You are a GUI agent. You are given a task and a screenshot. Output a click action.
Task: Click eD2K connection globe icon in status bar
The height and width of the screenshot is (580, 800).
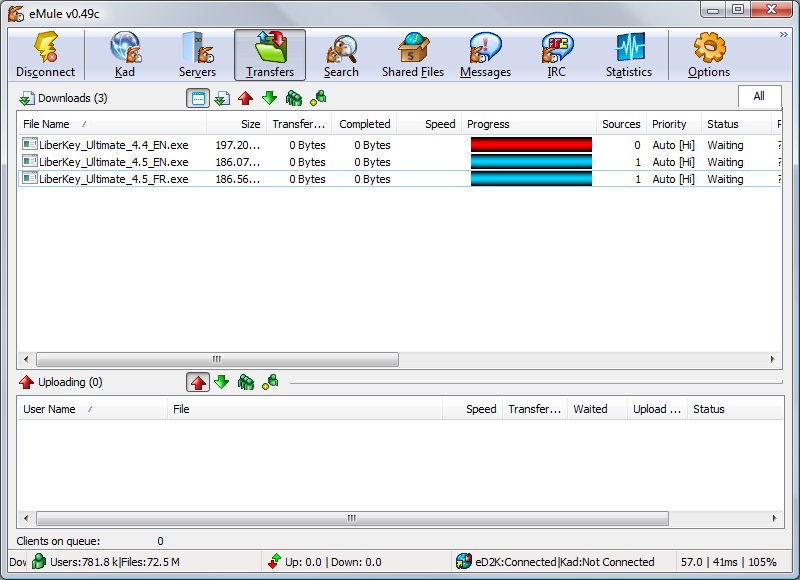point(463,561)
